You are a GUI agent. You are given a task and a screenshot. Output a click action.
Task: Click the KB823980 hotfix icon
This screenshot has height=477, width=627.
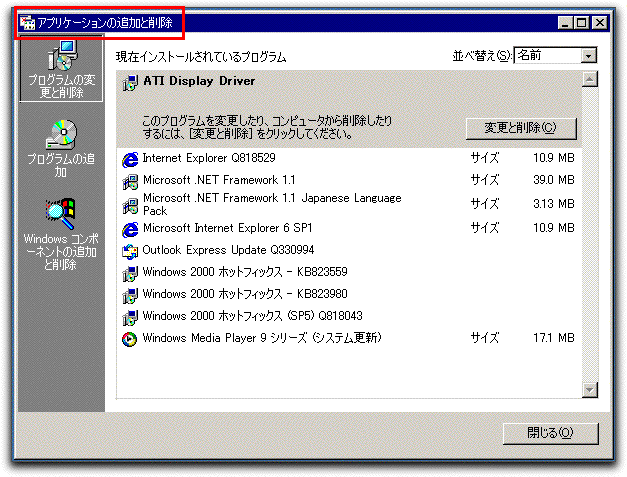pos(130,295)
